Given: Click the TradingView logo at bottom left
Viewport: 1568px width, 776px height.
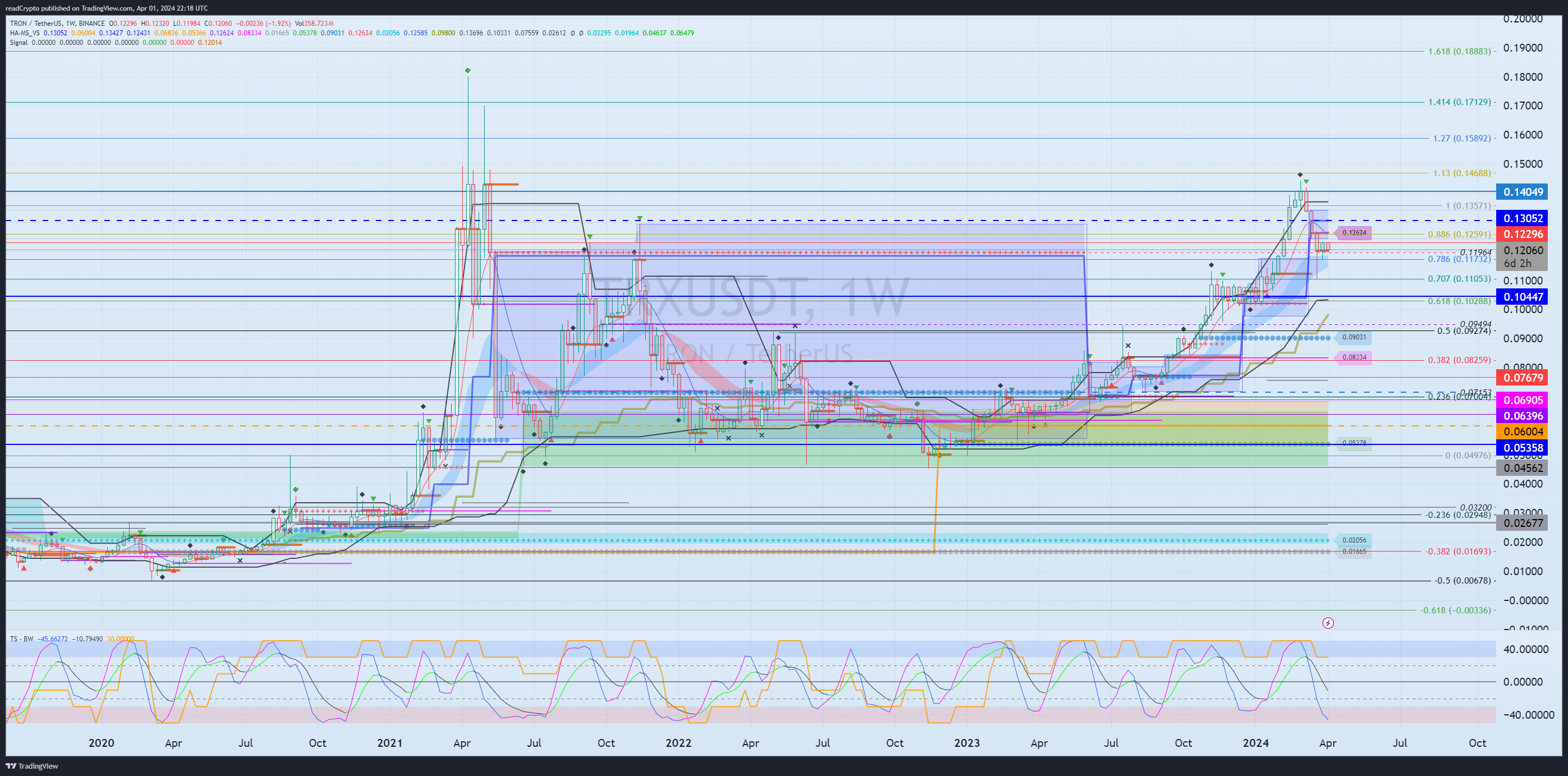Looking at the screenshot, I should tap(33, 766).
